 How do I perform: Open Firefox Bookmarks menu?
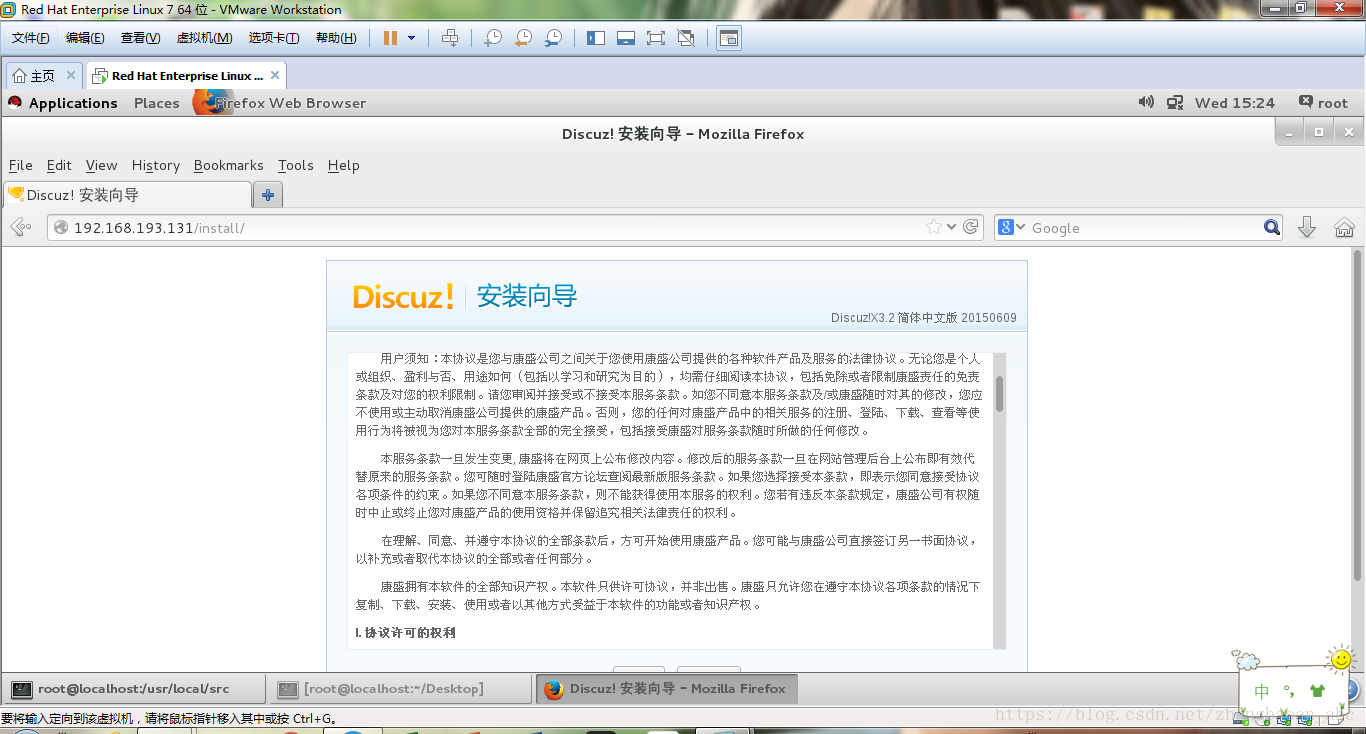(229, 165)
